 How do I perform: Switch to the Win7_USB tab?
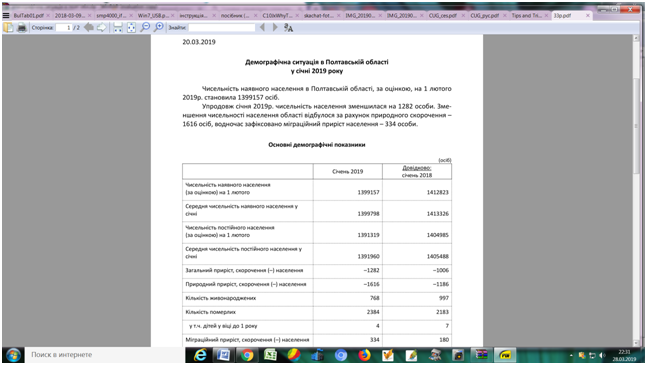click(x=152, y=16)
